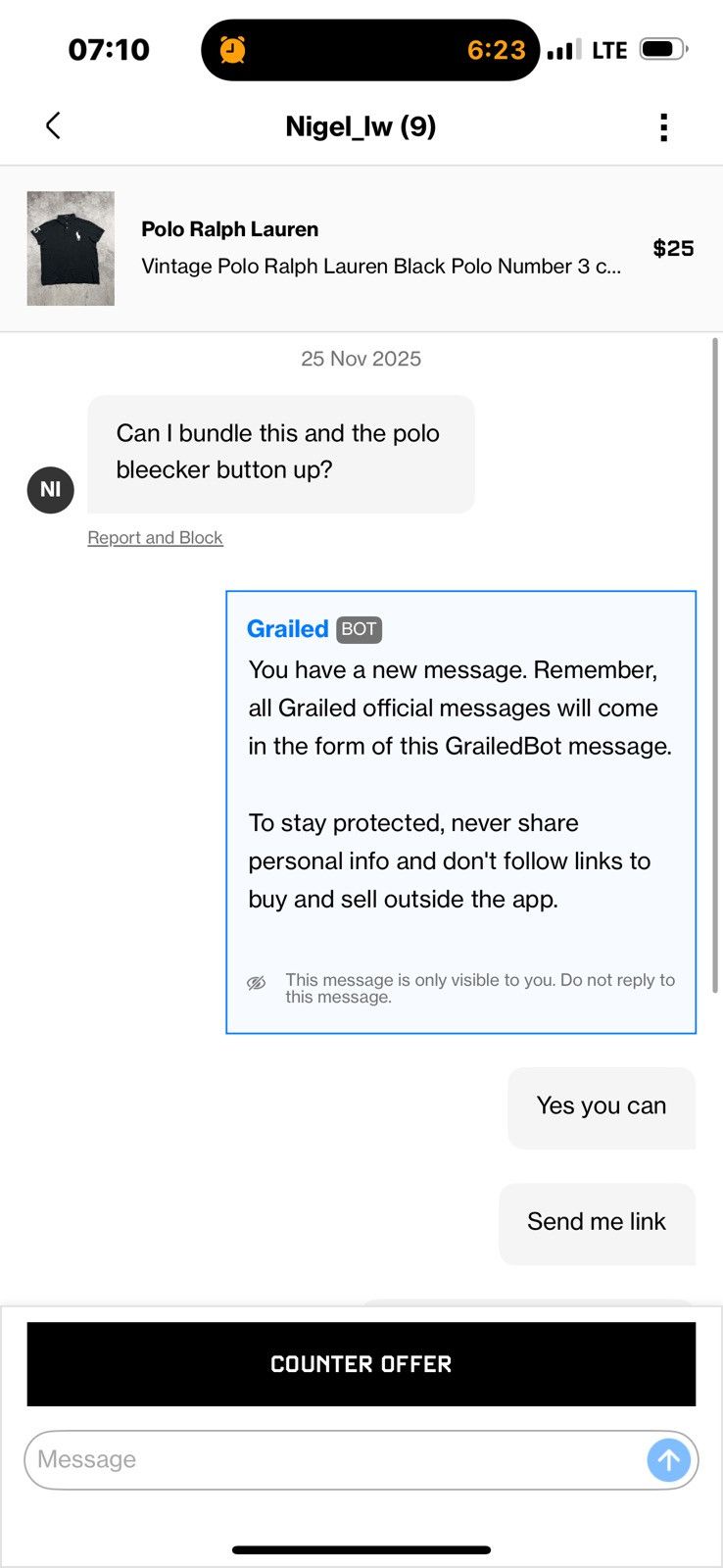Tap the COUNTER OFFER button
Image resolution: width=723 pixels, height=1568 pixels.
click(x=361, y=1364)
